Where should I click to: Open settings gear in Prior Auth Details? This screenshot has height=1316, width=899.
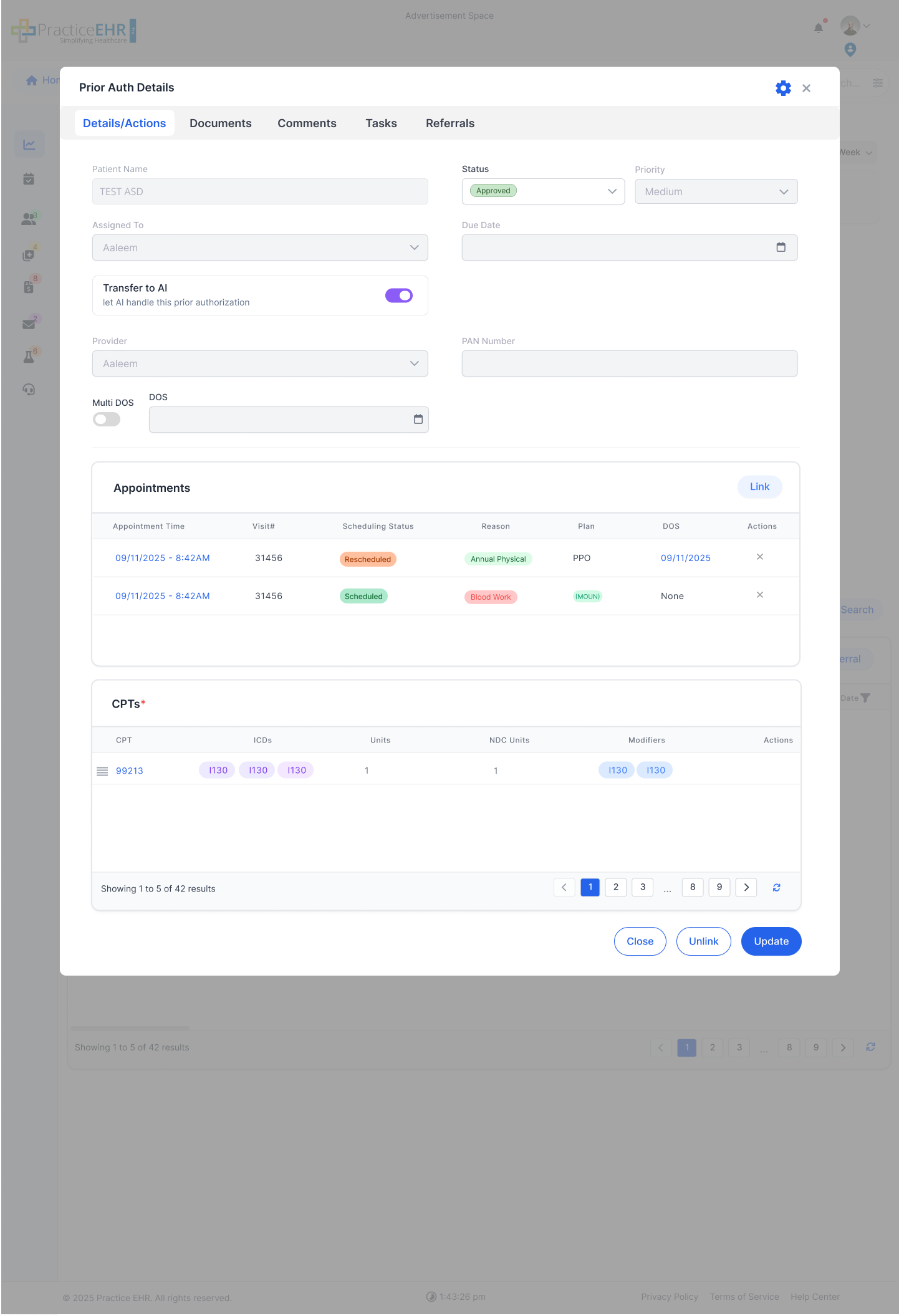tap(783, 88)
